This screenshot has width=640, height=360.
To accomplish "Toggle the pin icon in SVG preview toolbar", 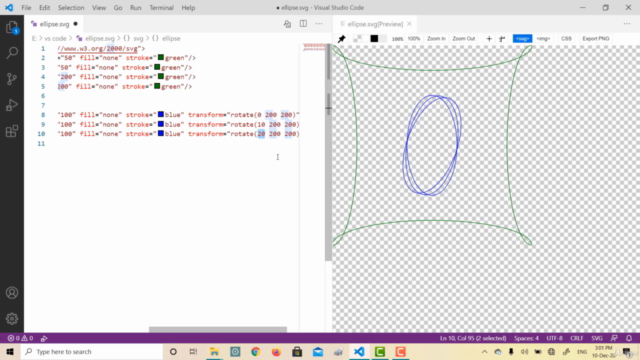I will tap(342, 38).
